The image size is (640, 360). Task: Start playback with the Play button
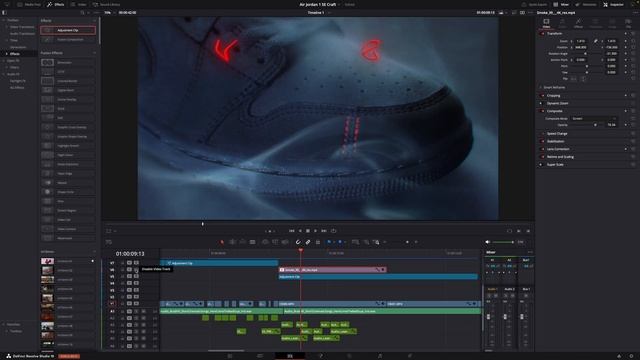(x=316, y=231)
